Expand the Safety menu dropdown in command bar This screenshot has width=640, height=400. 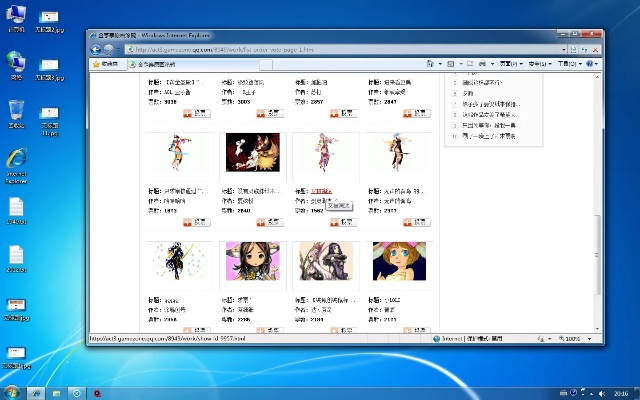click(540, 64)
